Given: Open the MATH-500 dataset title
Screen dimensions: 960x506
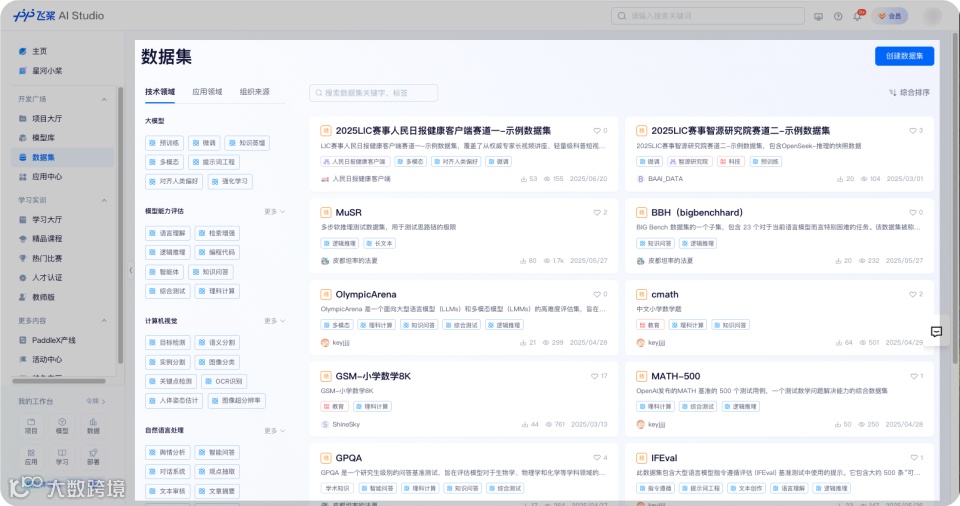Looking at the screenshot, I should pyautogui.click(x=675, y=376).
